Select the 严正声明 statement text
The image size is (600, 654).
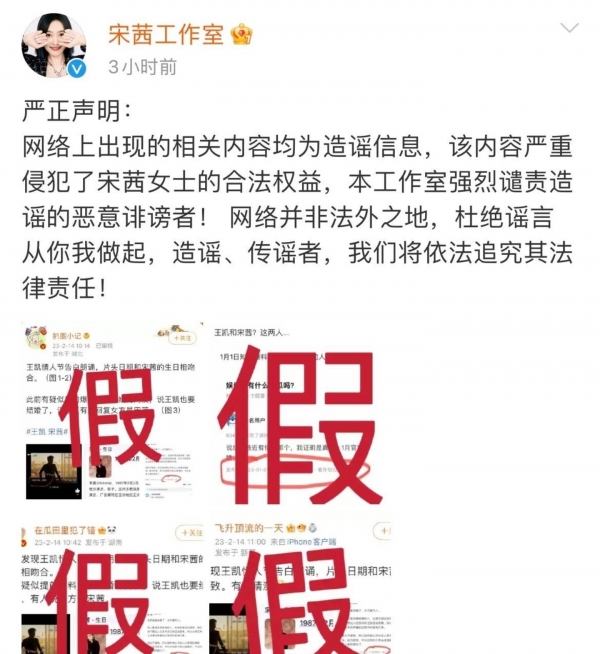tap(76, 111)
